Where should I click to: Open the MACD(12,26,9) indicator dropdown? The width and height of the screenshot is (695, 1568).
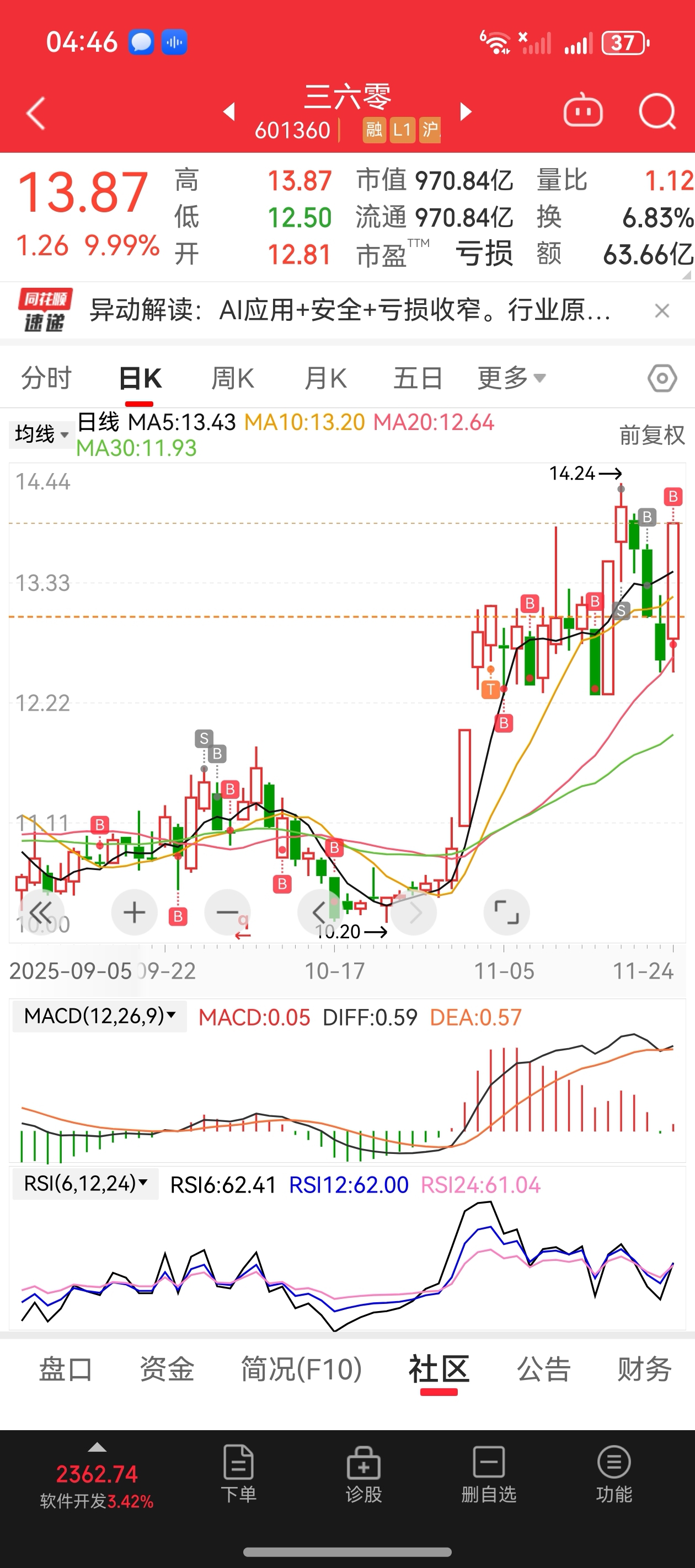pos(100,1016)
